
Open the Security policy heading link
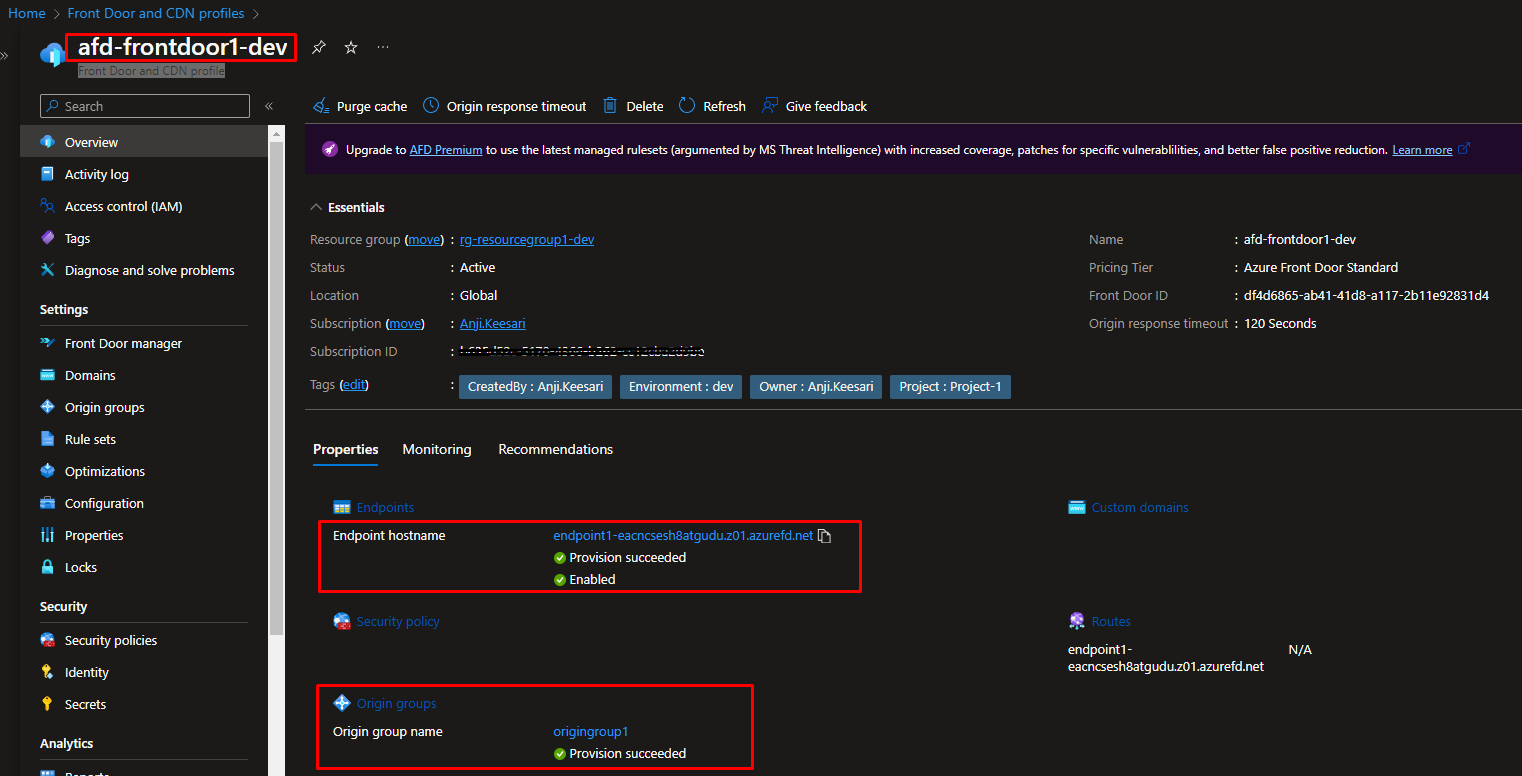(398, 622)
